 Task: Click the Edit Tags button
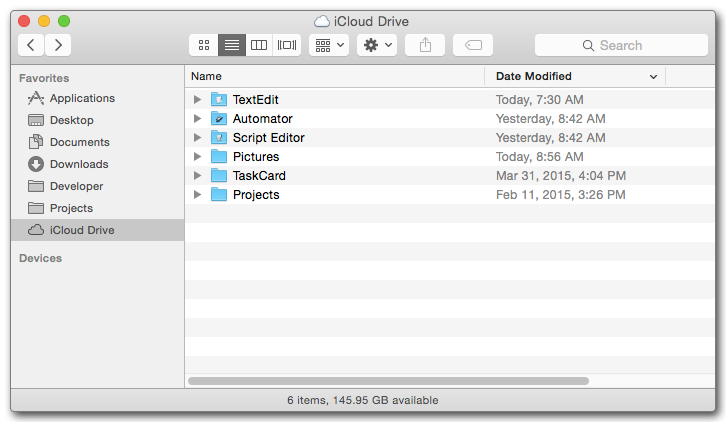tap(473, 45)
